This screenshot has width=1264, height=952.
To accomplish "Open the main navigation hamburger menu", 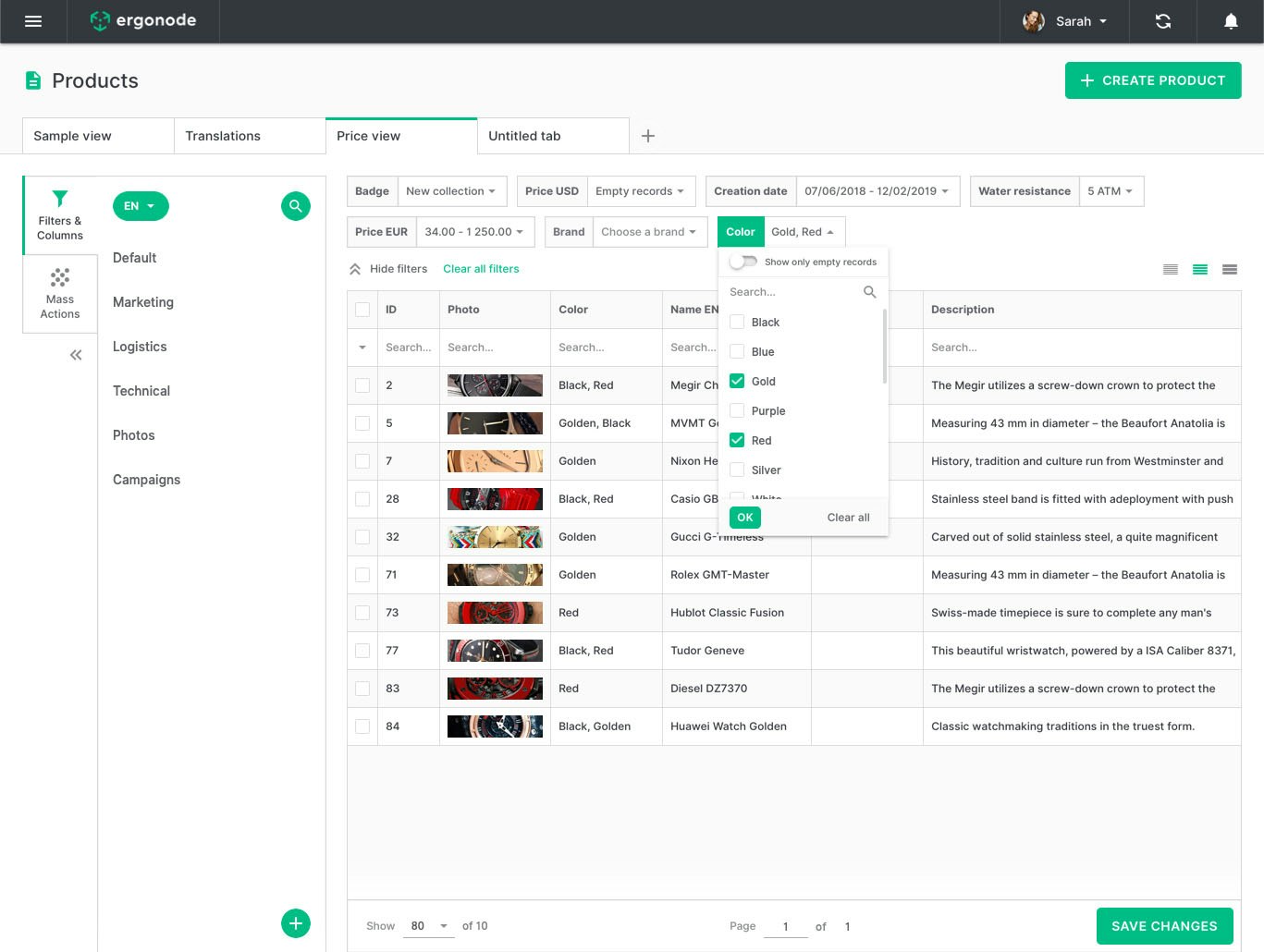I will [x=33, y=20].
